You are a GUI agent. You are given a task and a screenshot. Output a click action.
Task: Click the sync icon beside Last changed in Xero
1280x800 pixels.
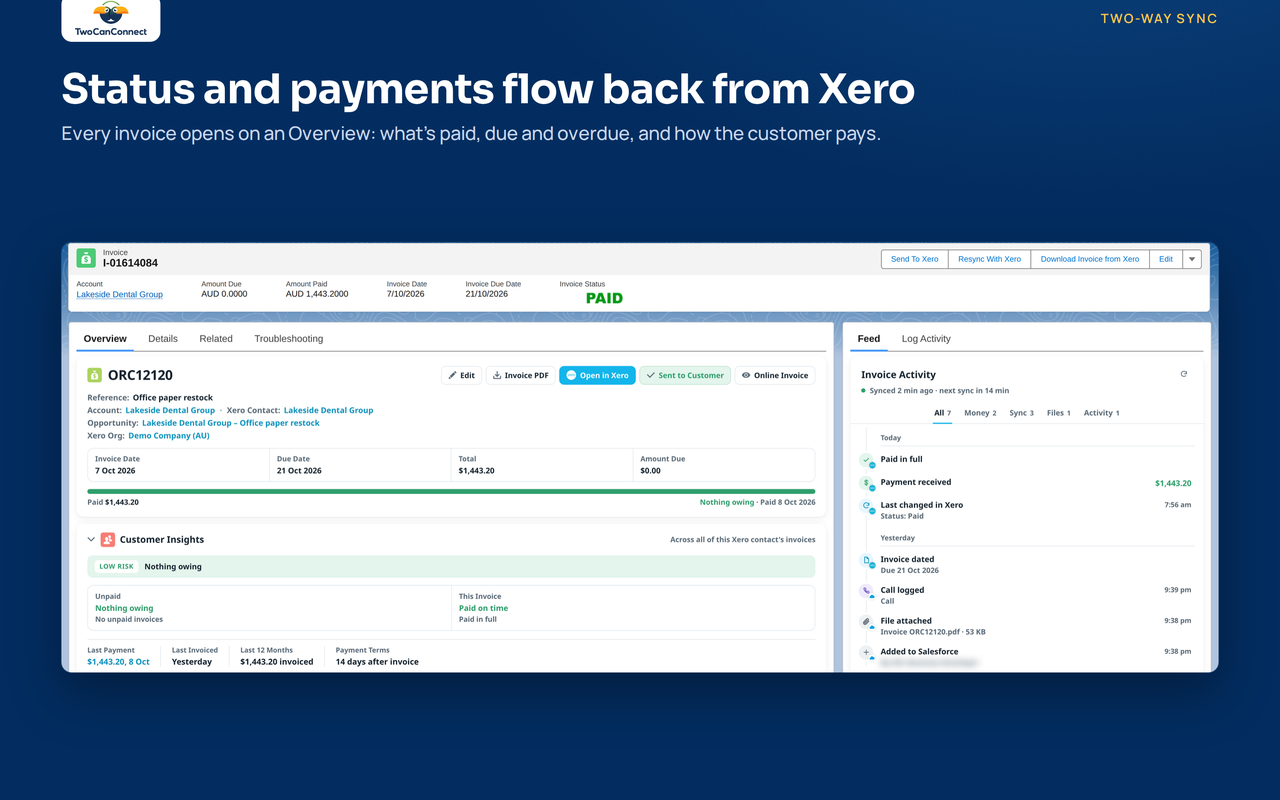[866, 506]
